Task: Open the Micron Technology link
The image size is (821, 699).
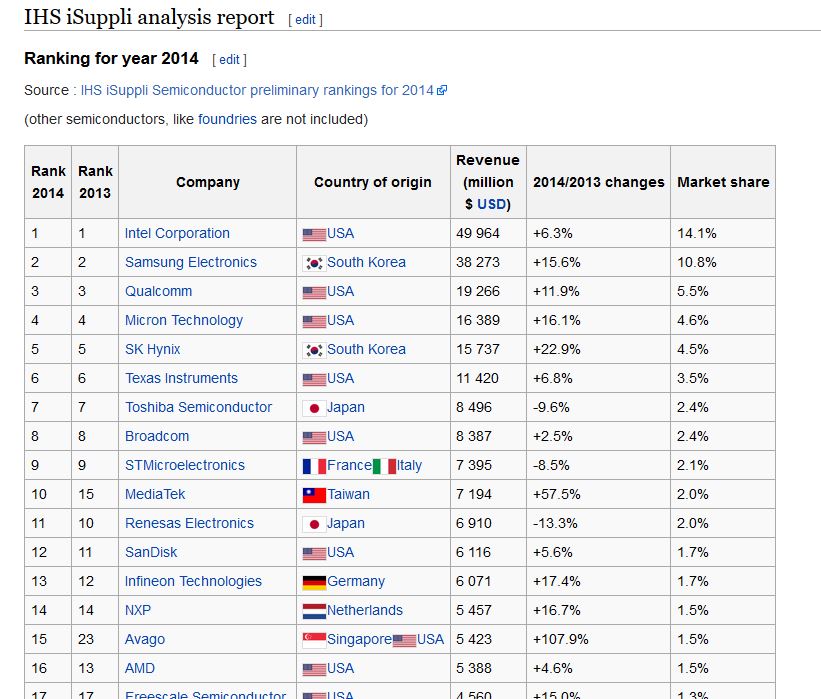Action: 184,320
